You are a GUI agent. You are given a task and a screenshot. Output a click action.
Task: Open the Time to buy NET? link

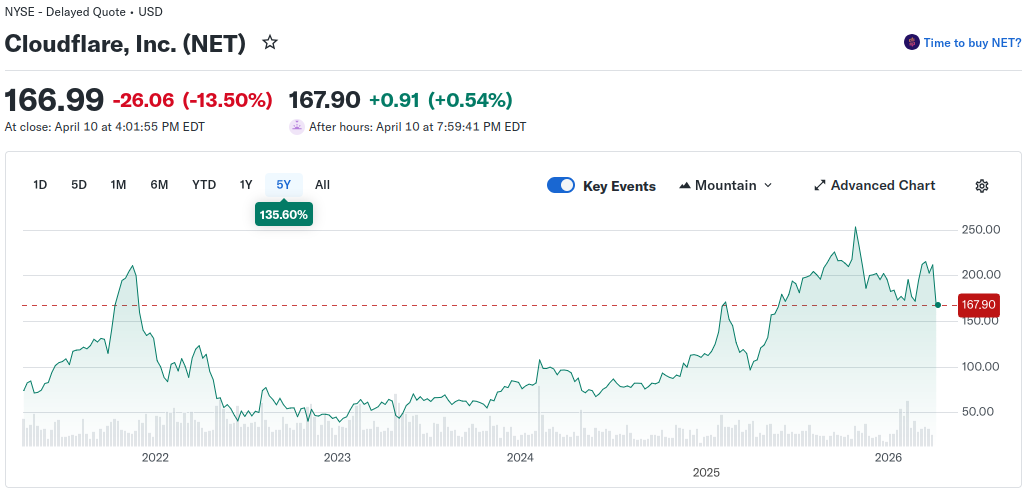point(972,43)
